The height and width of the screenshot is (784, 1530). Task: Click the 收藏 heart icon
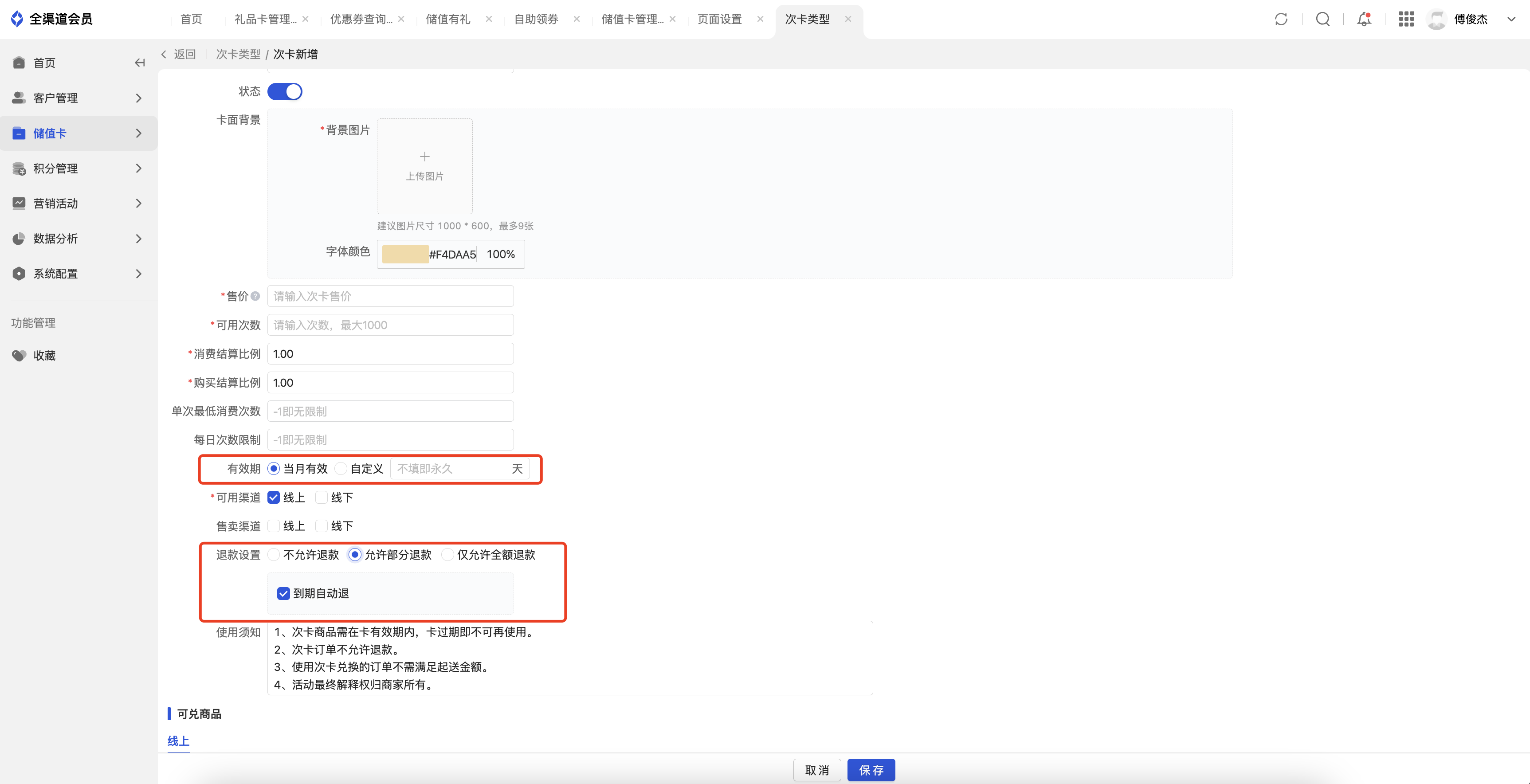19,355
